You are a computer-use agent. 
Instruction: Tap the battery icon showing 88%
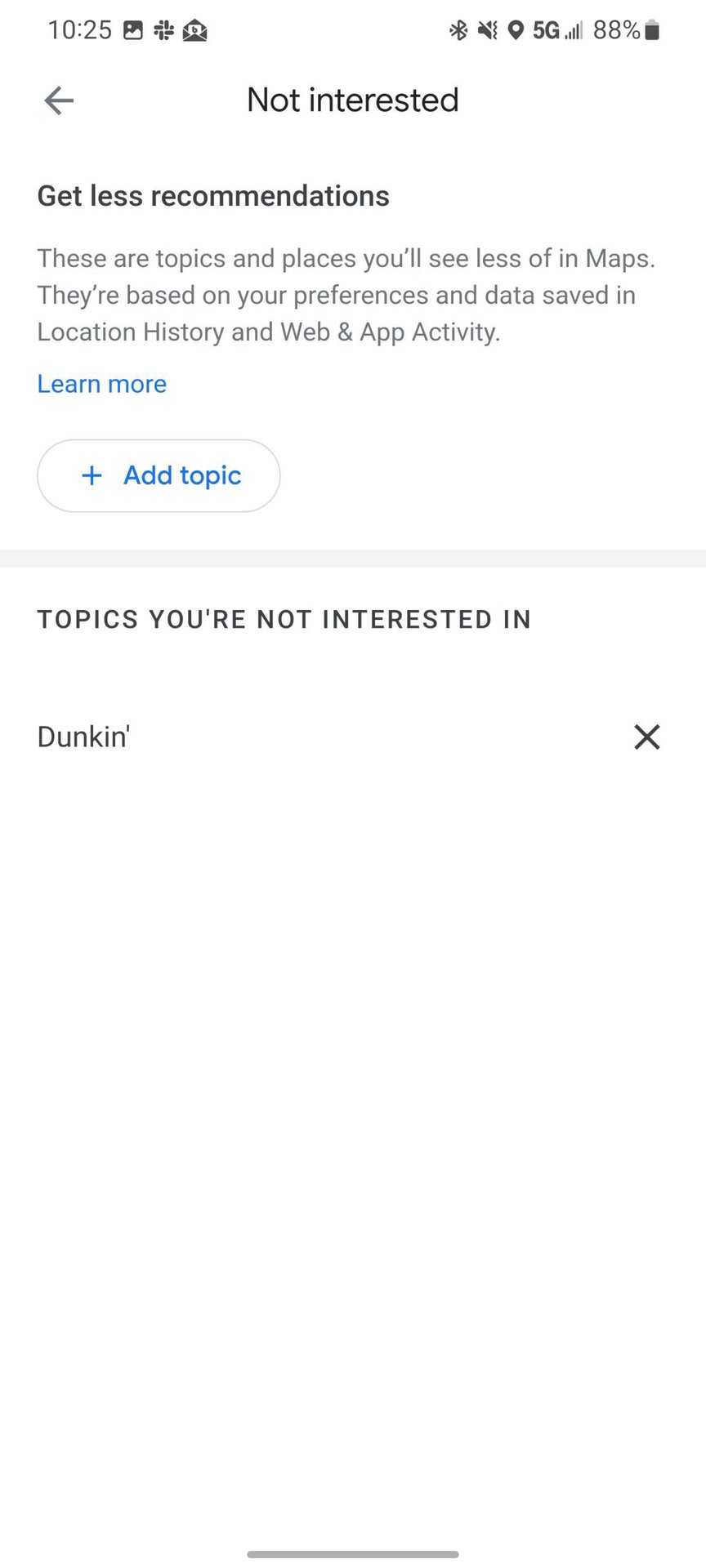tap(651, 31)
